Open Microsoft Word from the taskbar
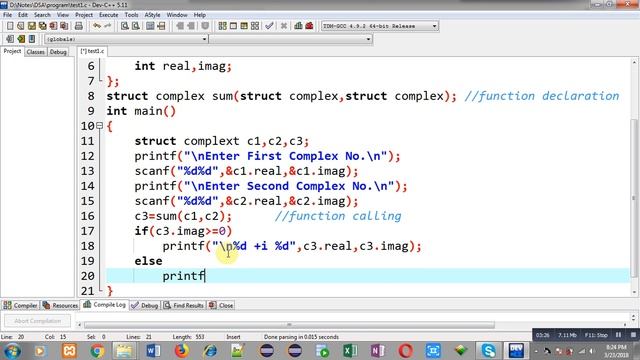The image size is (640, 360). [x=153, y=351]
